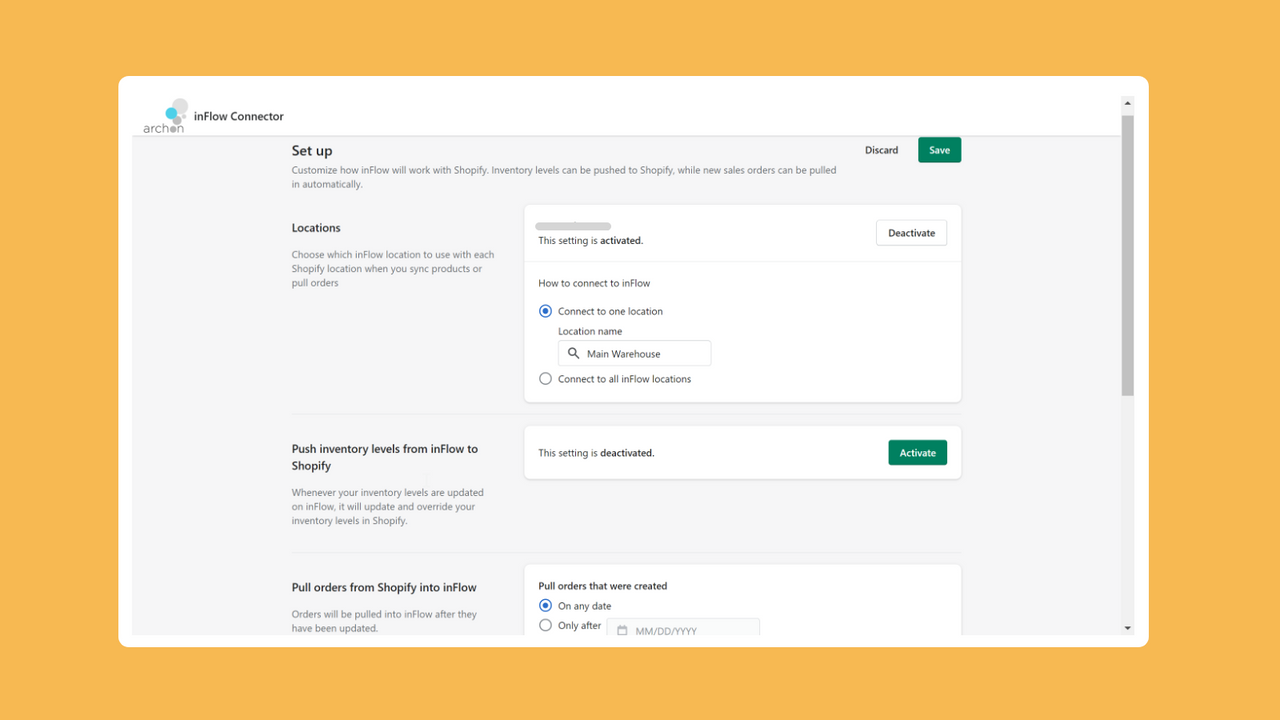This screenshot has height=720, width=1280.
Task: Select Connect to one location radio
Action: coord(545,311)
